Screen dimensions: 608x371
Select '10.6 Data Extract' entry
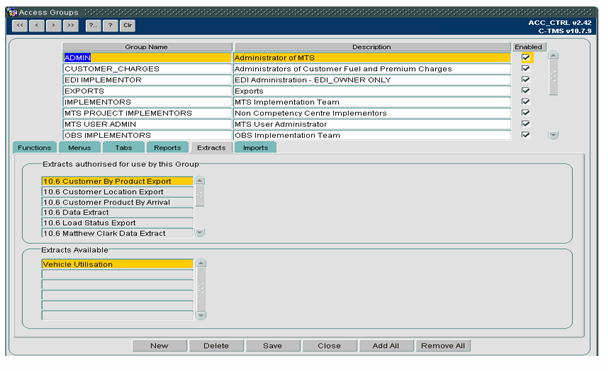(117, 212)
